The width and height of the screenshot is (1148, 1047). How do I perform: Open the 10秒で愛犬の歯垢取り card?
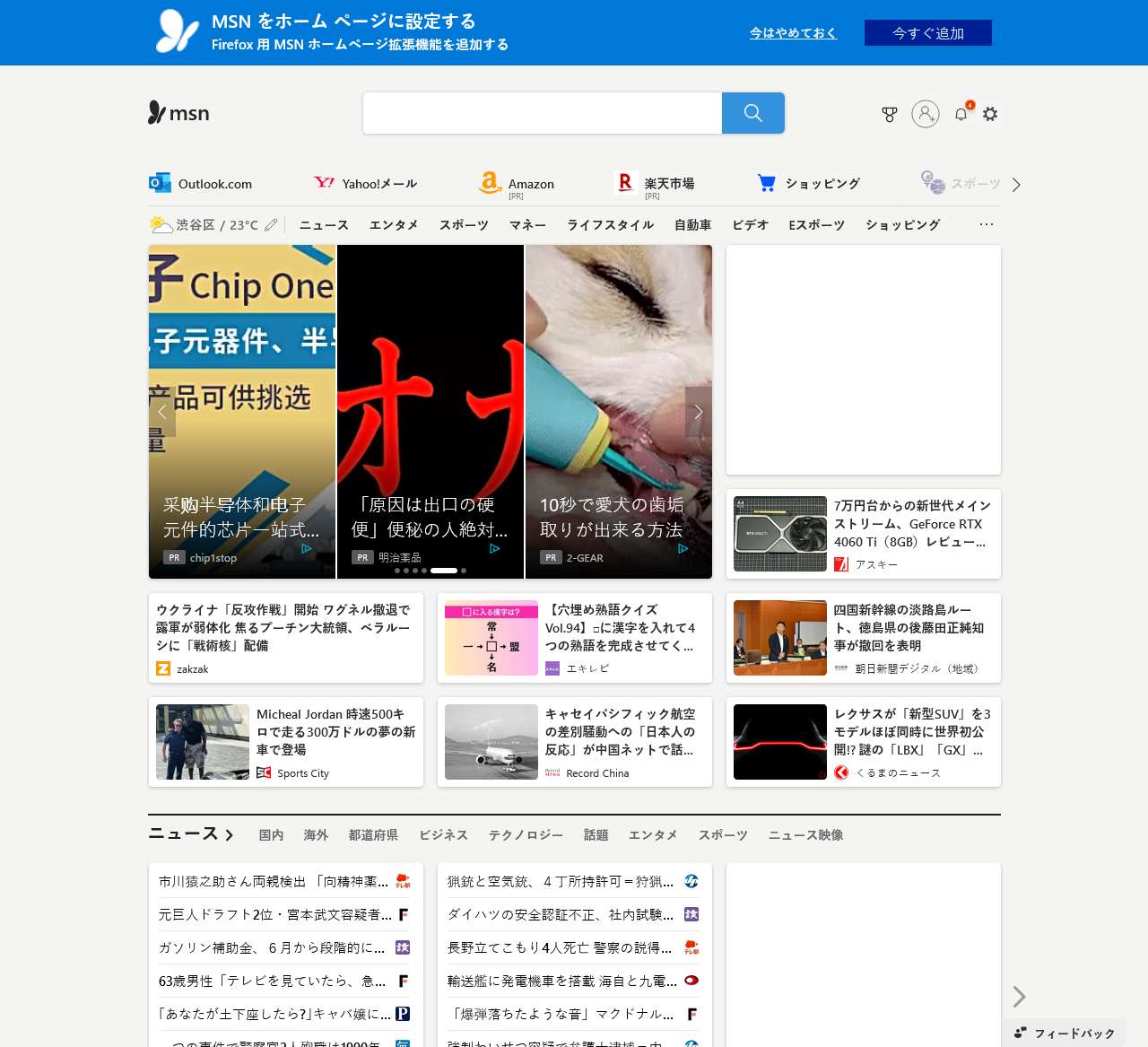click(619, 412)
